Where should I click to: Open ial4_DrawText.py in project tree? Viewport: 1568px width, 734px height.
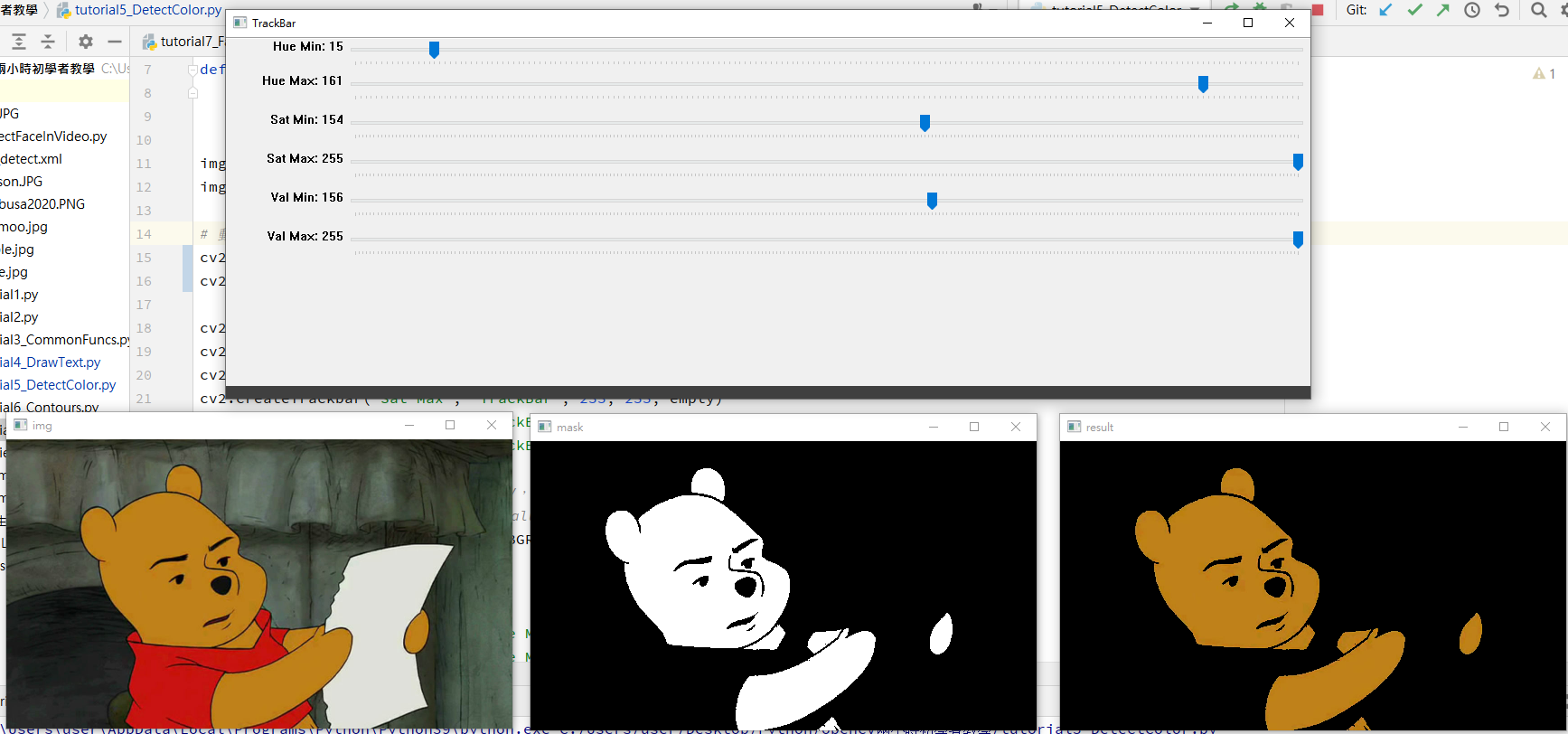click(51, 362)
